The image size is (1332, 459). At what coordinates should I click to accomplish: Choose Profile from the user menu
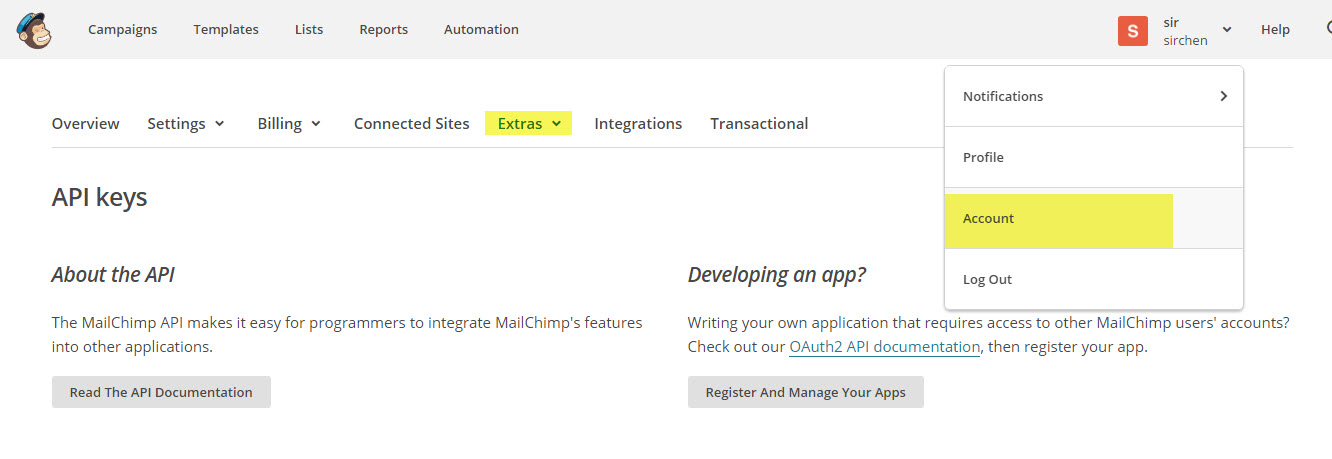pyautogui.click(x=1094, y=157)
